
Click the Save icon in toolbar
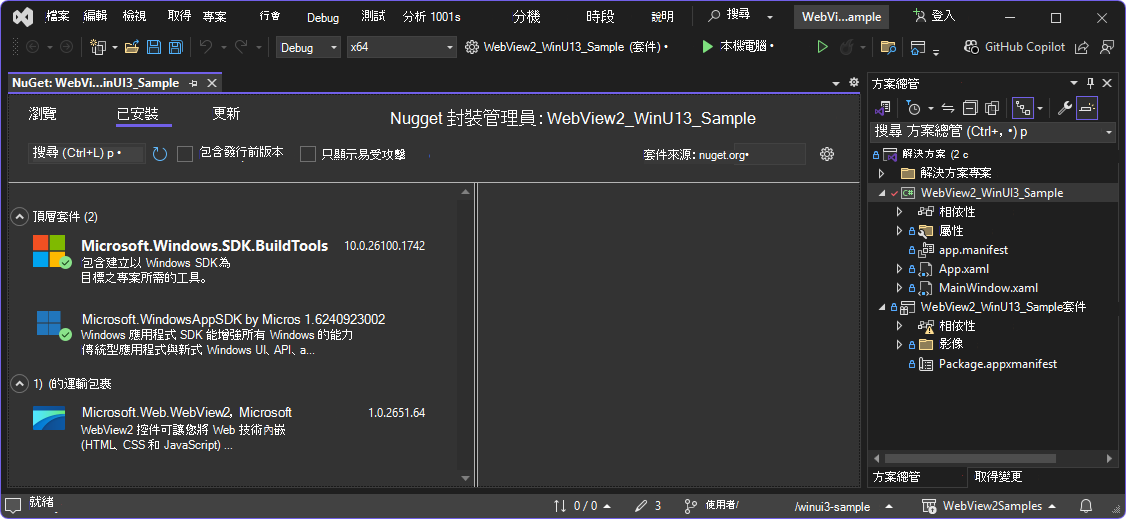pyautogui.click(x=154, y=47)
